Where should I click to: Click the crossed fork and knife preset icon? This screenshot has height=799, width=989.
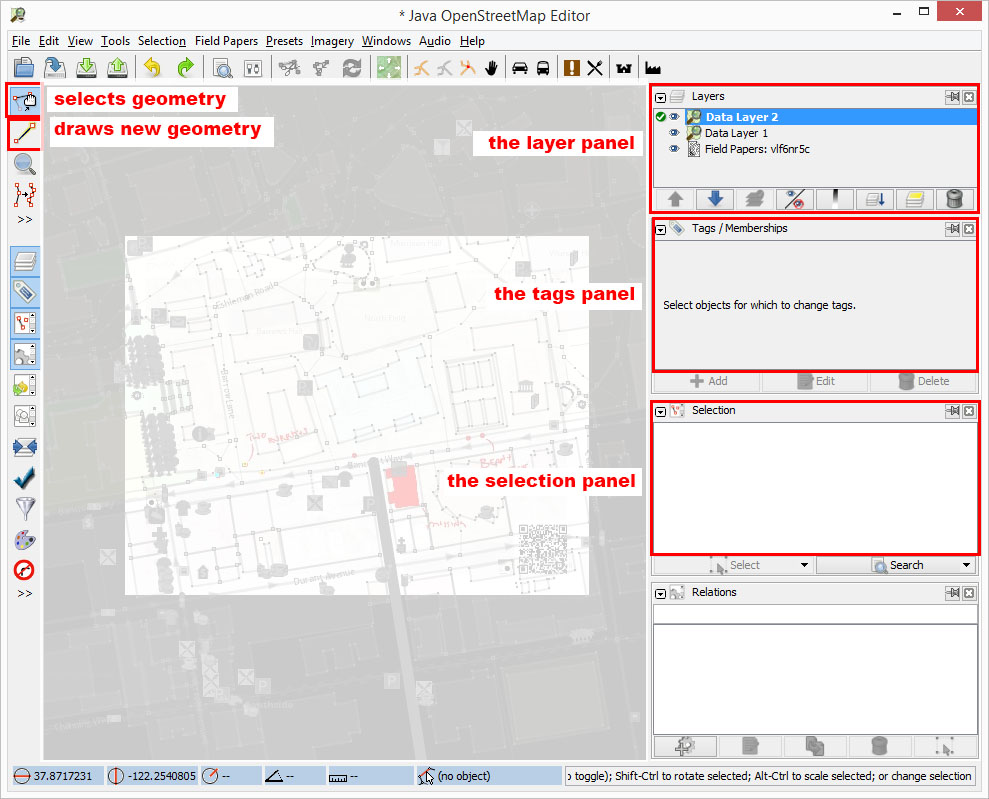595,67
